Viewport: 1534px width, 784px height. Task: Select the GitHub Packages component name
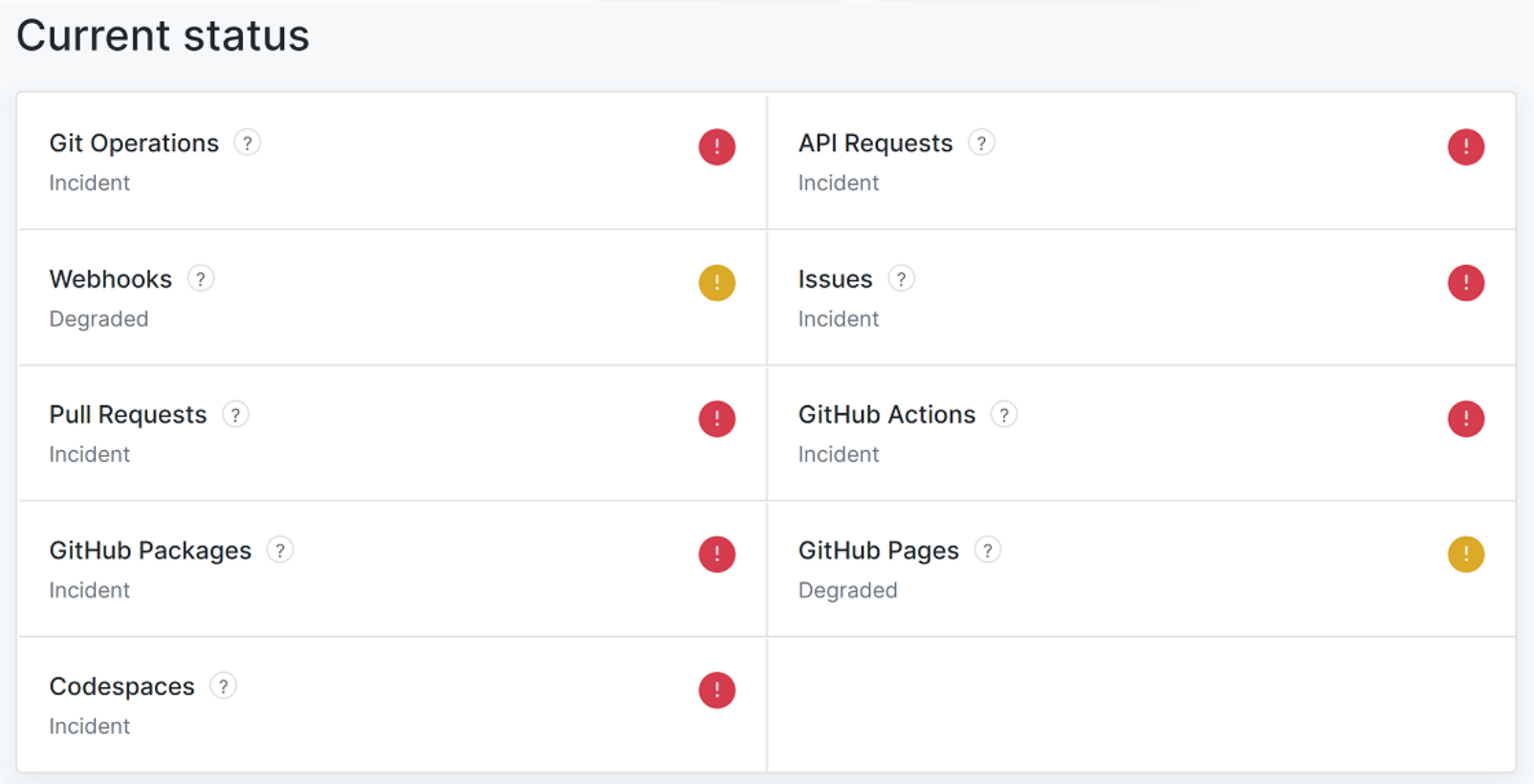click(x=150, y=551)
